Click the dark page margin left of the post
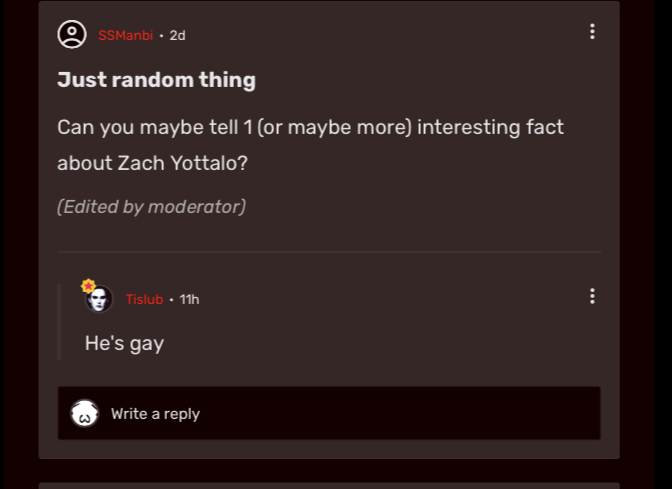672x489 pixels. click(x=19, y=244)
